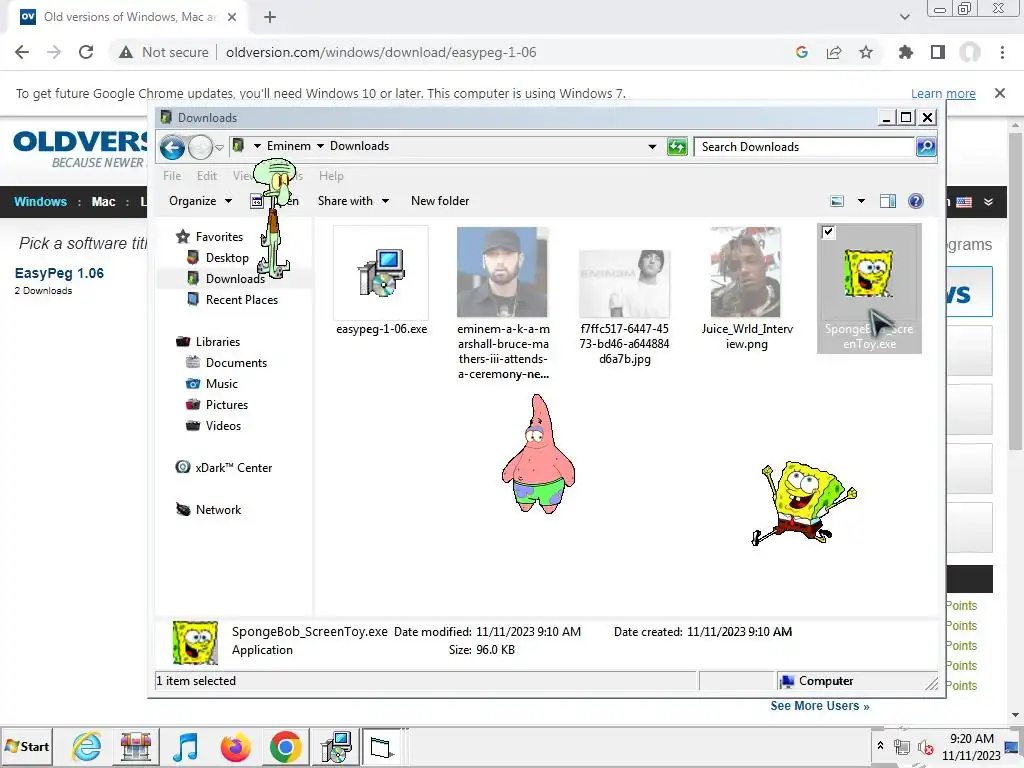Click the SpongeBob icon in the details pane
The height and width of the screenshot is (768, 1024).
point(195,642)
